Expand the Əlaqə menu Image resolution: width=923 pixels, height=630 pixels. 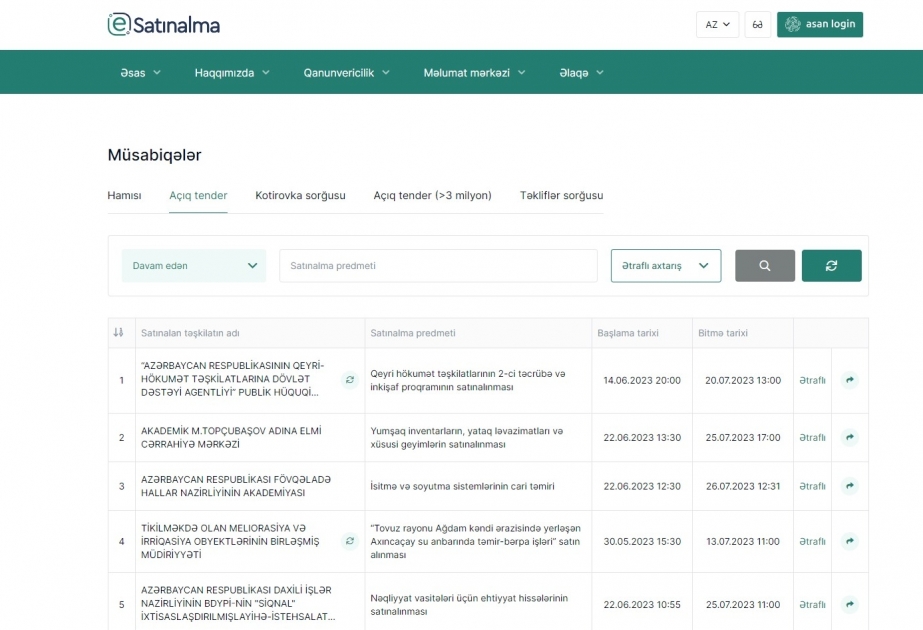(x=582, y=73)
